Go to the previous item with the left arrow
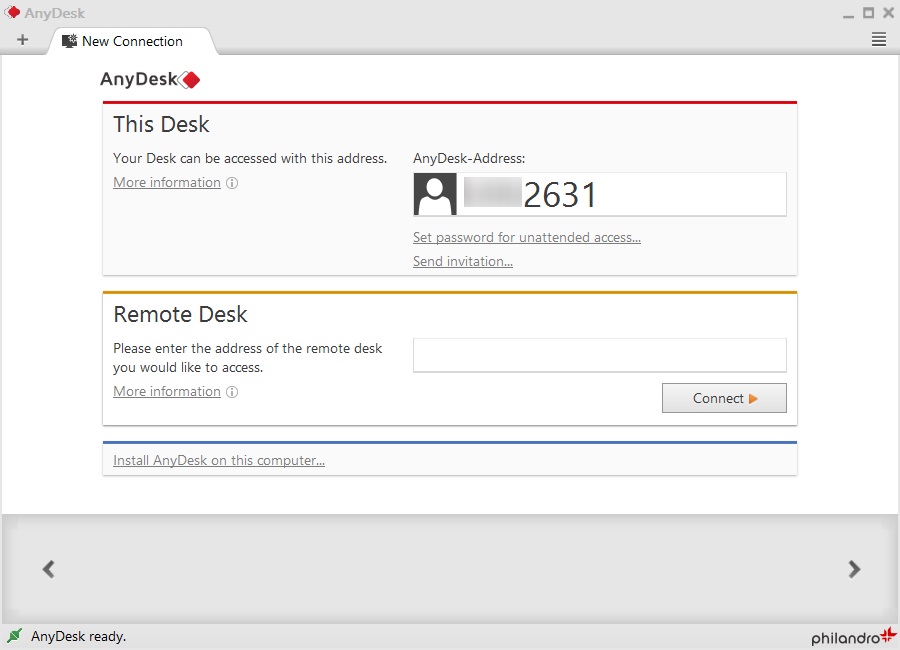Viewport: 900px width, 650px height. click(x=49, y=569)
